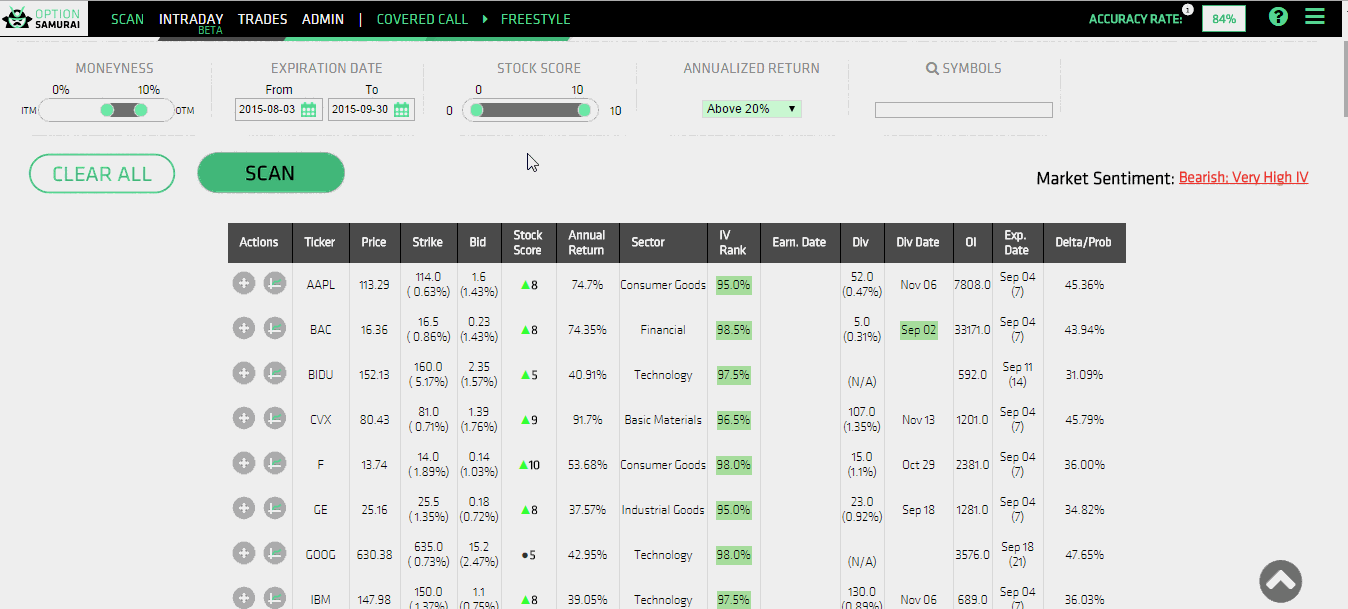Click the Moneyness slider right handle
Screen dimensions: 1348x609
point(140,110)
